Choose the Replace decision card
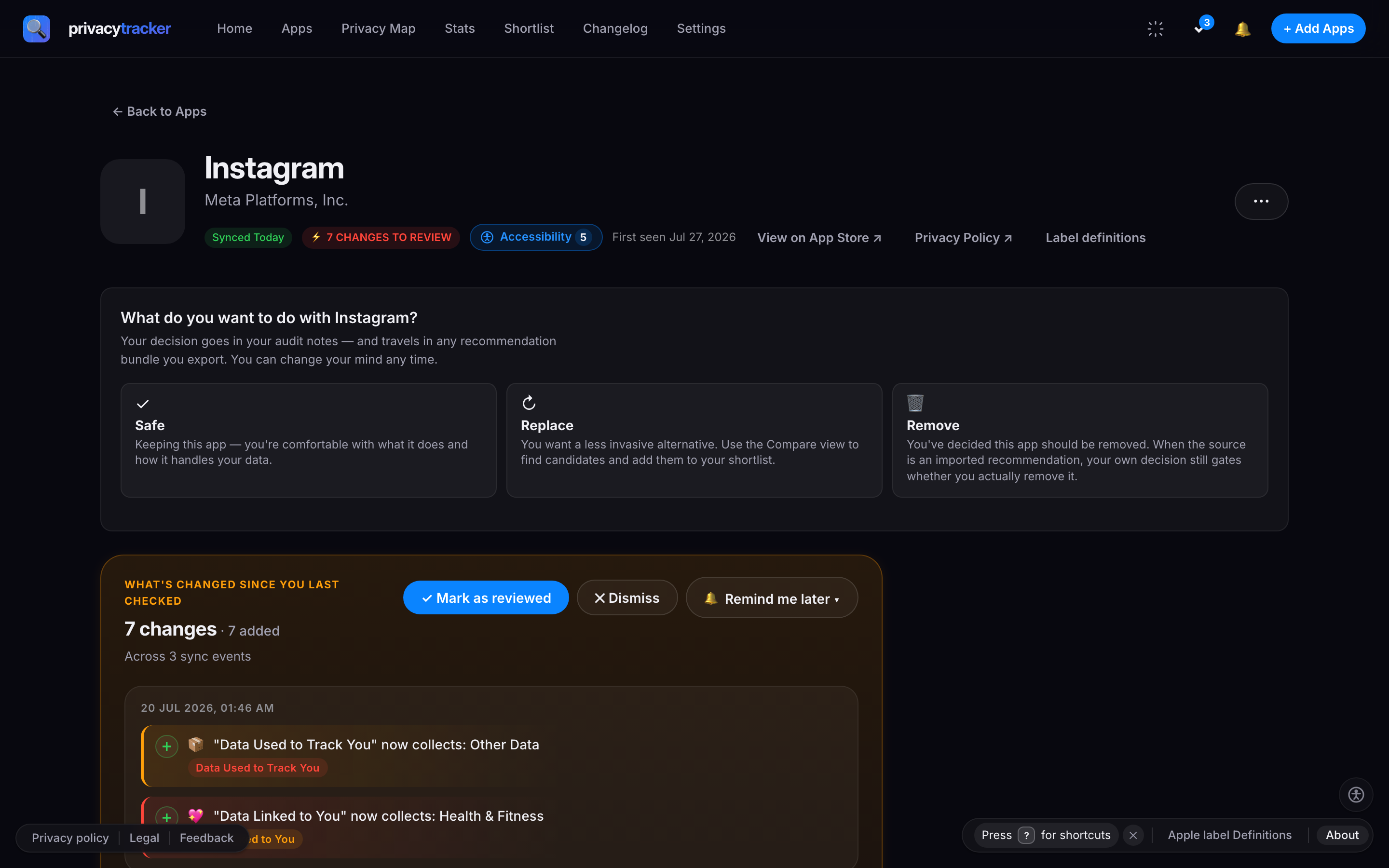This screenshot has height=868, width=1389. [x=694, y=440]
